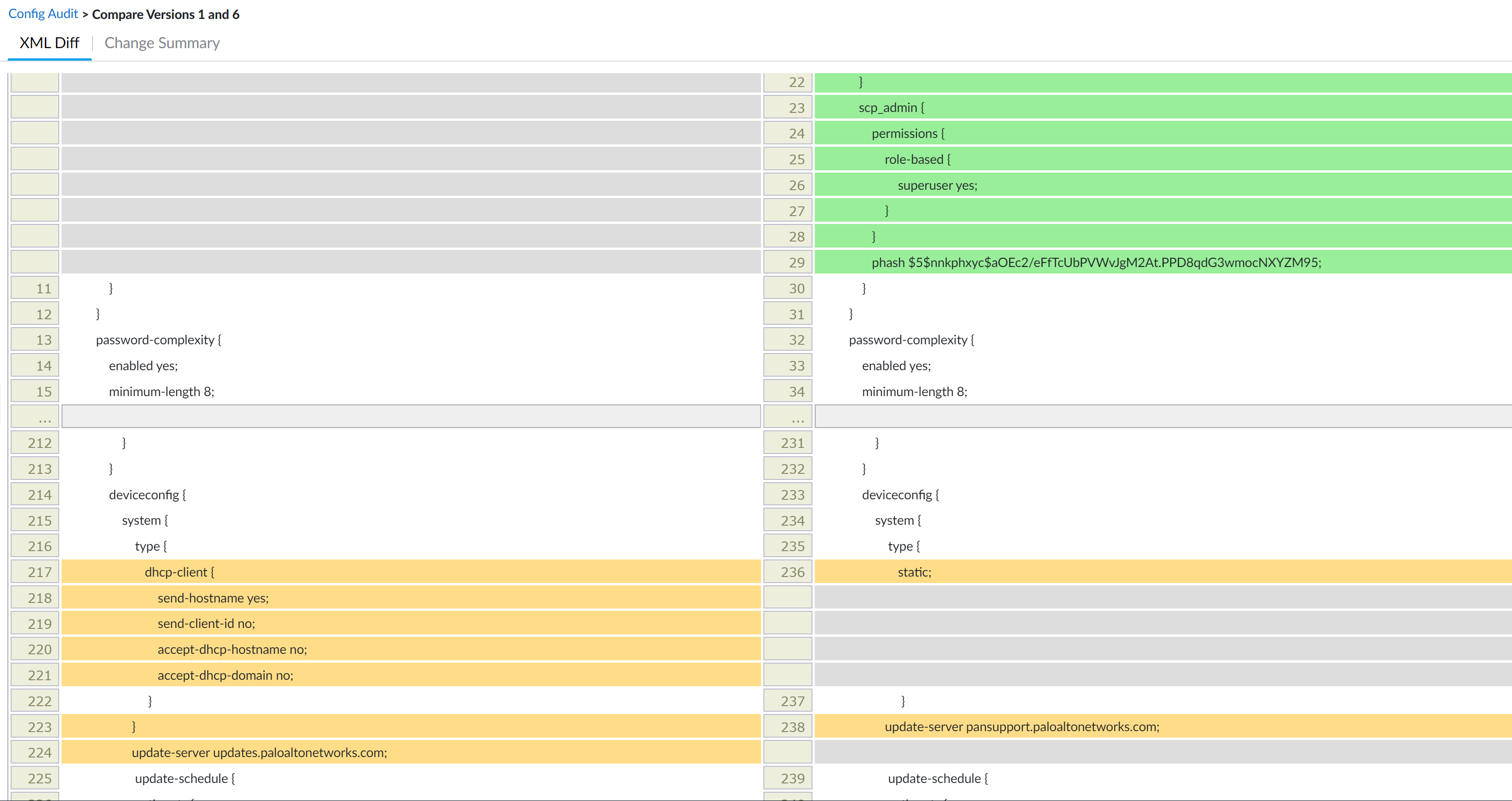Click the phash line in added block
Viewport: 1512px width, 801px height.
[1096, 262]
